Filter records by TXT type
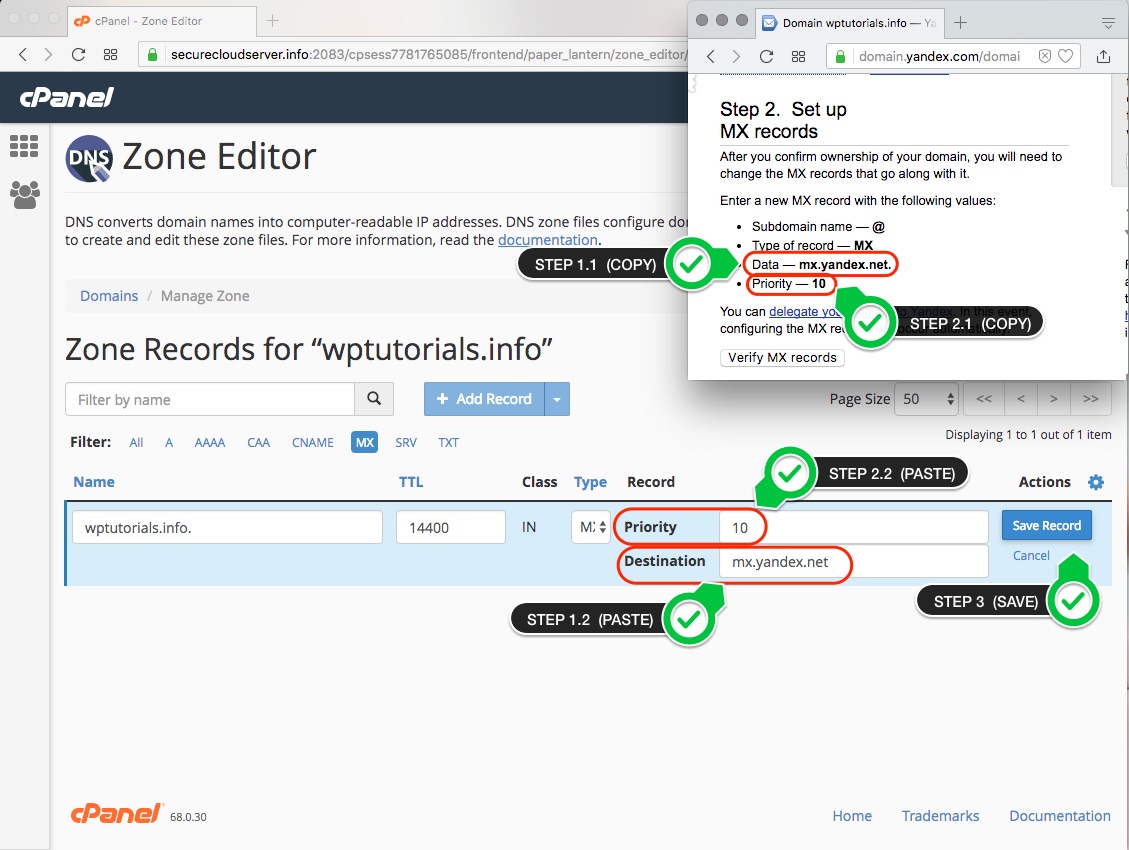 click(449, 443)
